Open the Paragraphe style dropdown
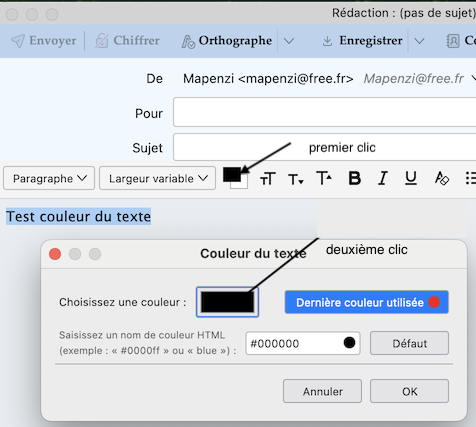This screenshot has width=476, height=427. 49,178
